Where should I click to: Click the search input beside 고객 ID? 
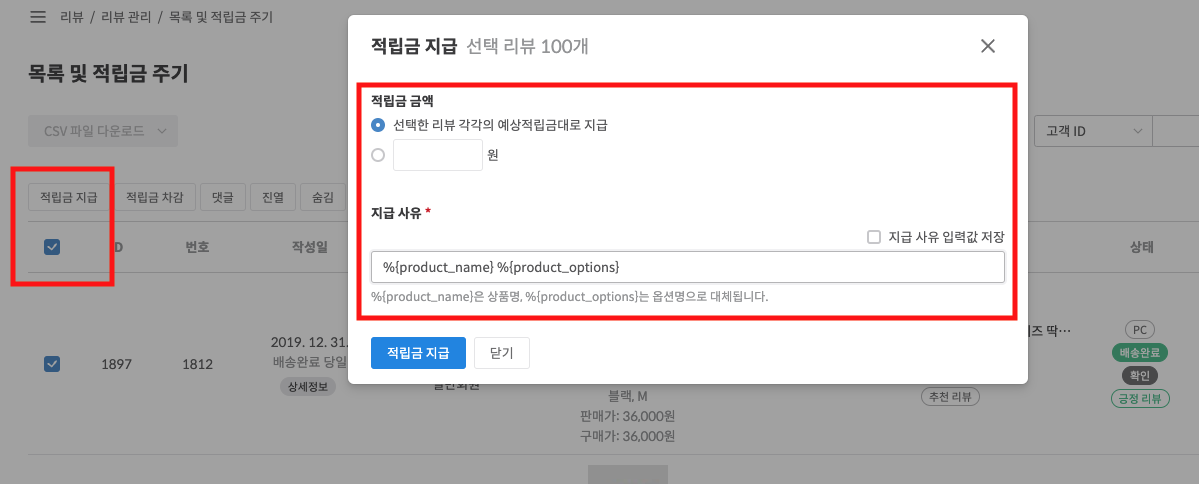click(1176, 131)
